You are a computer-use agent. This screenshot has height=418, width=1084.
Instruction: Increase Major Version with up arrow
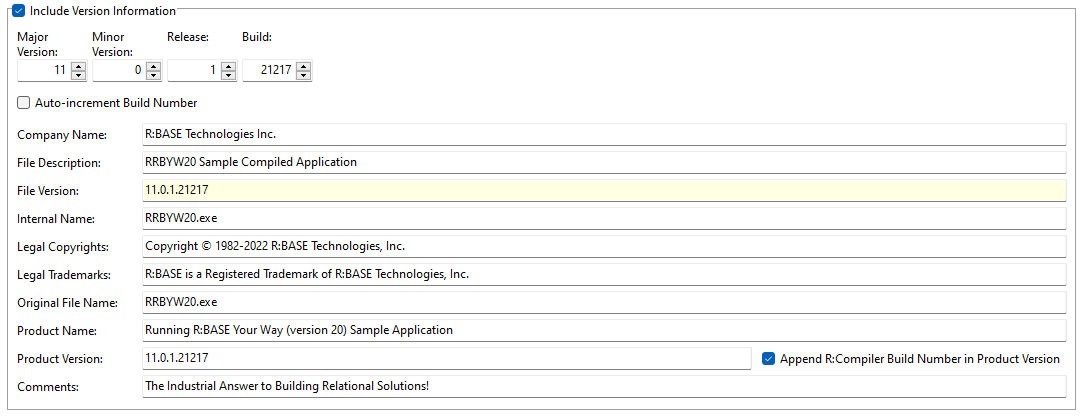pyautogui.click(x=78, y=66)
